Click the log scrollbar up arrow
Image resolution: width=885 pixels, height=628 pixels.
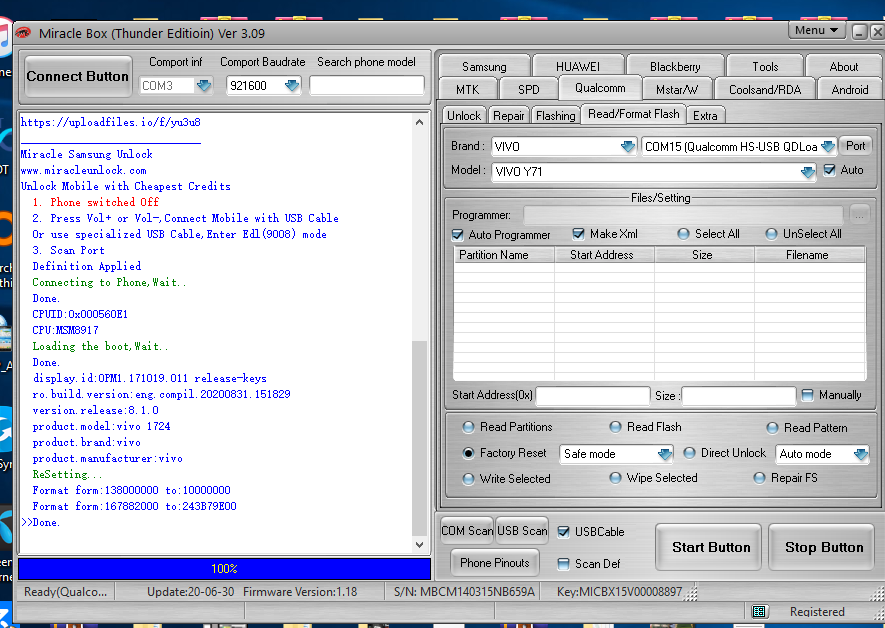pos(419,122)
